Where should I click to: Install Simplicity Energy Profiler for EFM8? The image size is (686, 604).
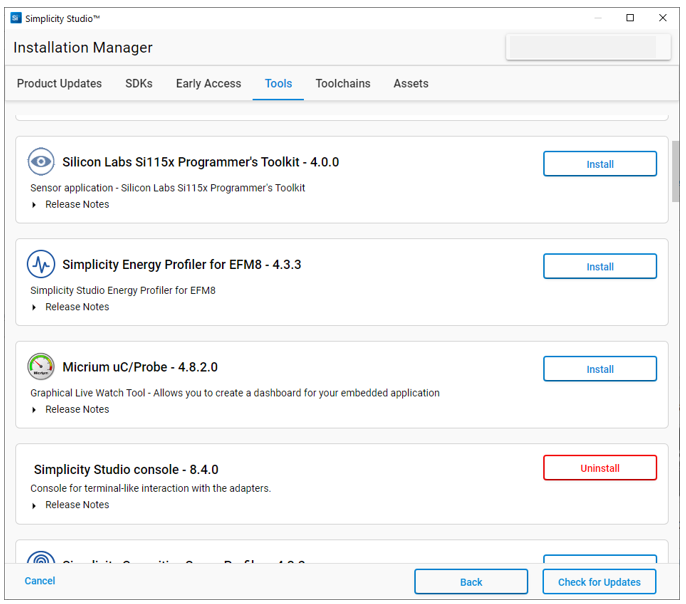pyautogui.click(x=600, y=266)
